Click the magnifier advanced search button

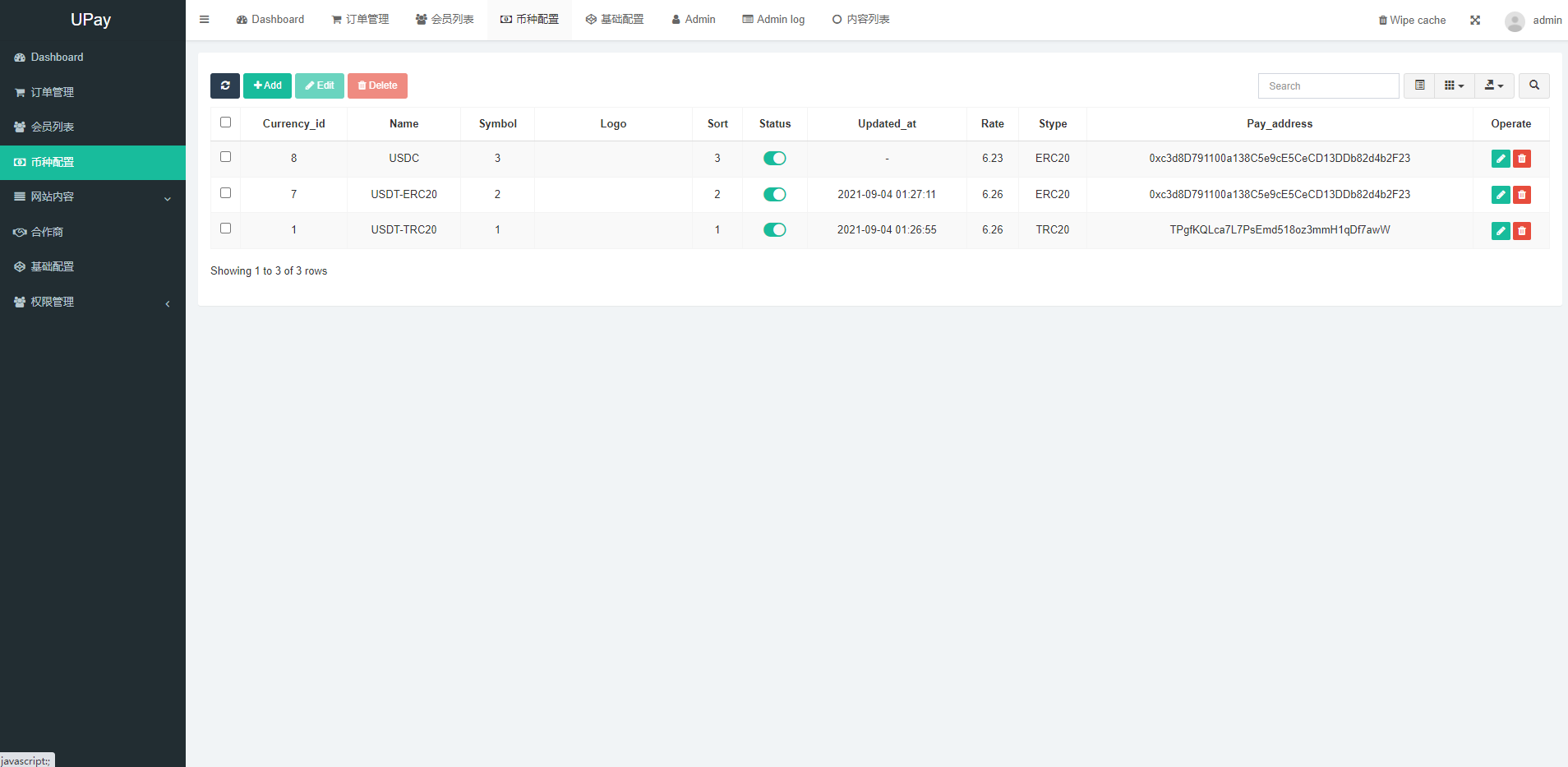(1534, 85)
